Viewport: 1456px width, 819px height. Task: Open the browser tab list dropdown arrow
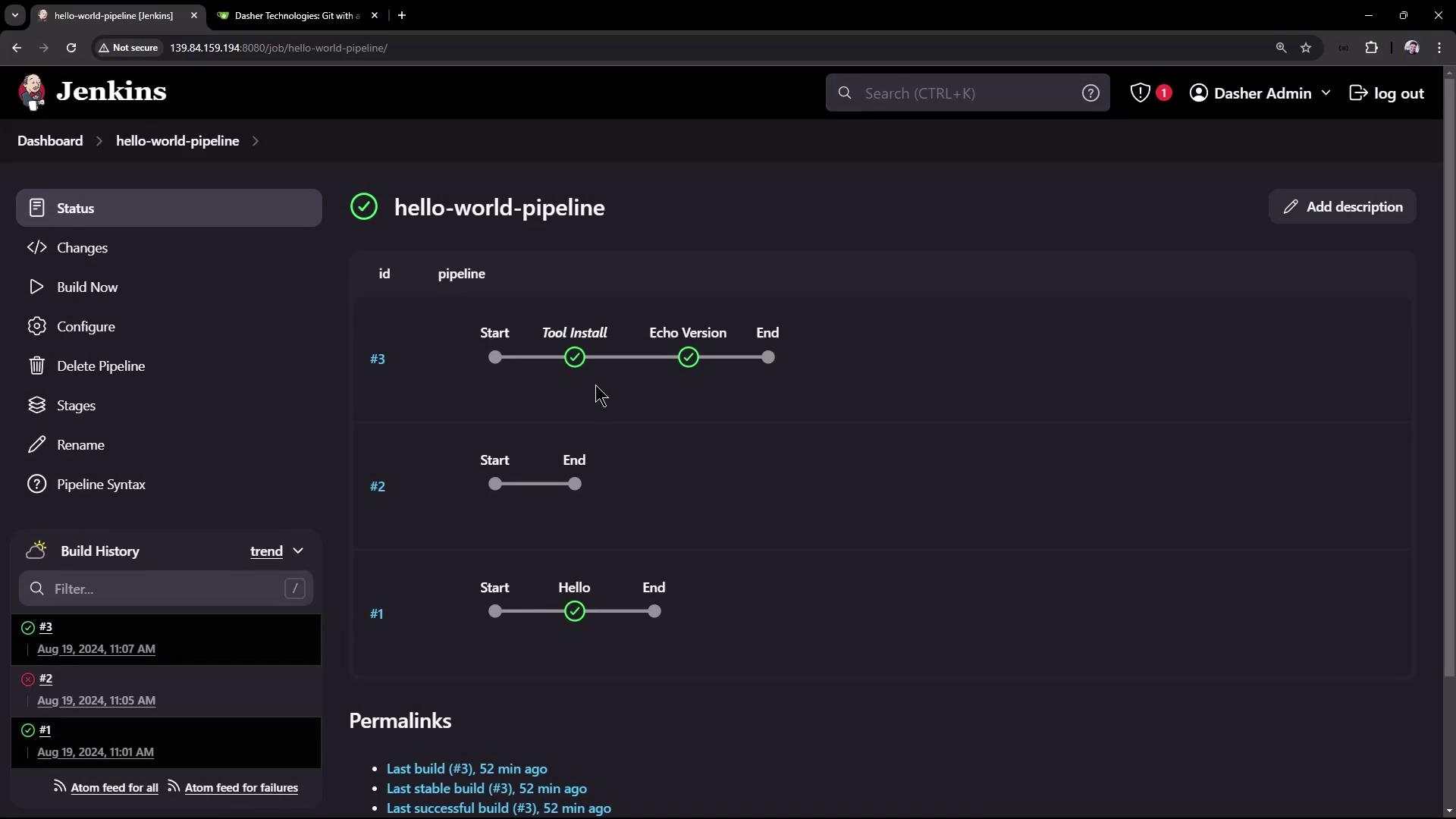click(x=14, y=15)
